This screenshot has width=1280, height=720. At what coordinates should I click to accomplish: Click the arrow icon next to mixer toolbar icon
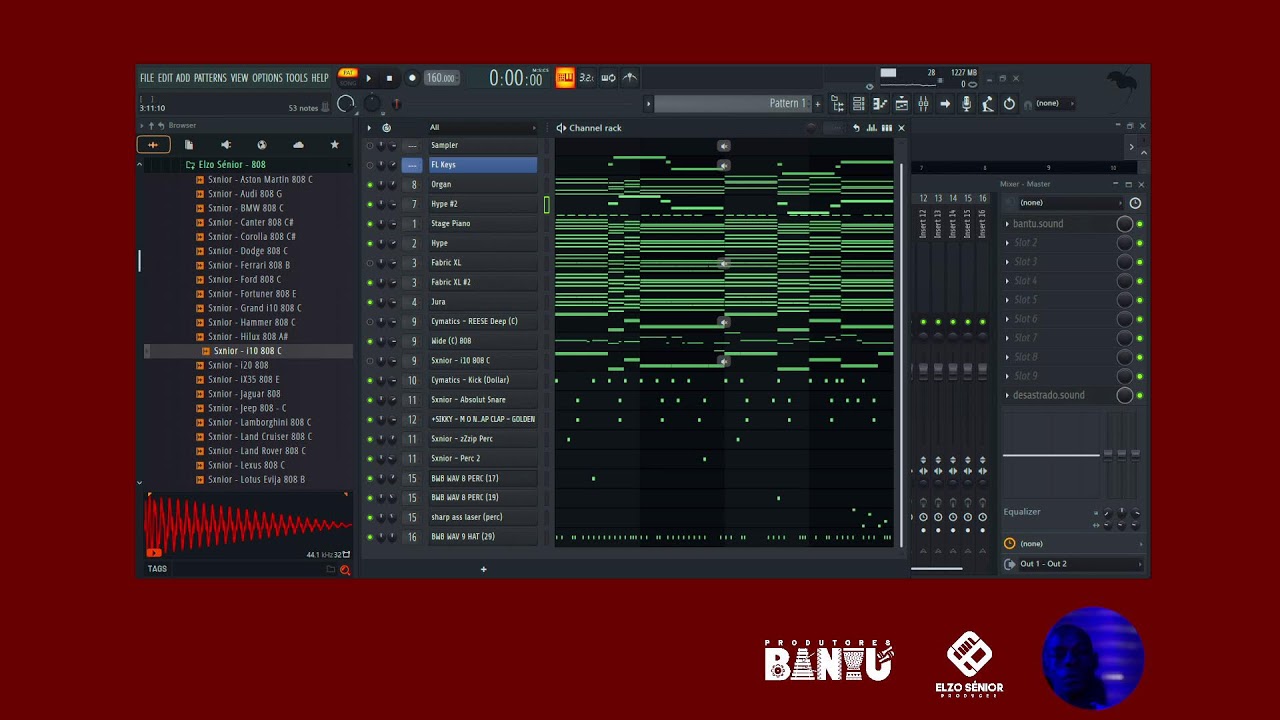click(x=944, y=104)
